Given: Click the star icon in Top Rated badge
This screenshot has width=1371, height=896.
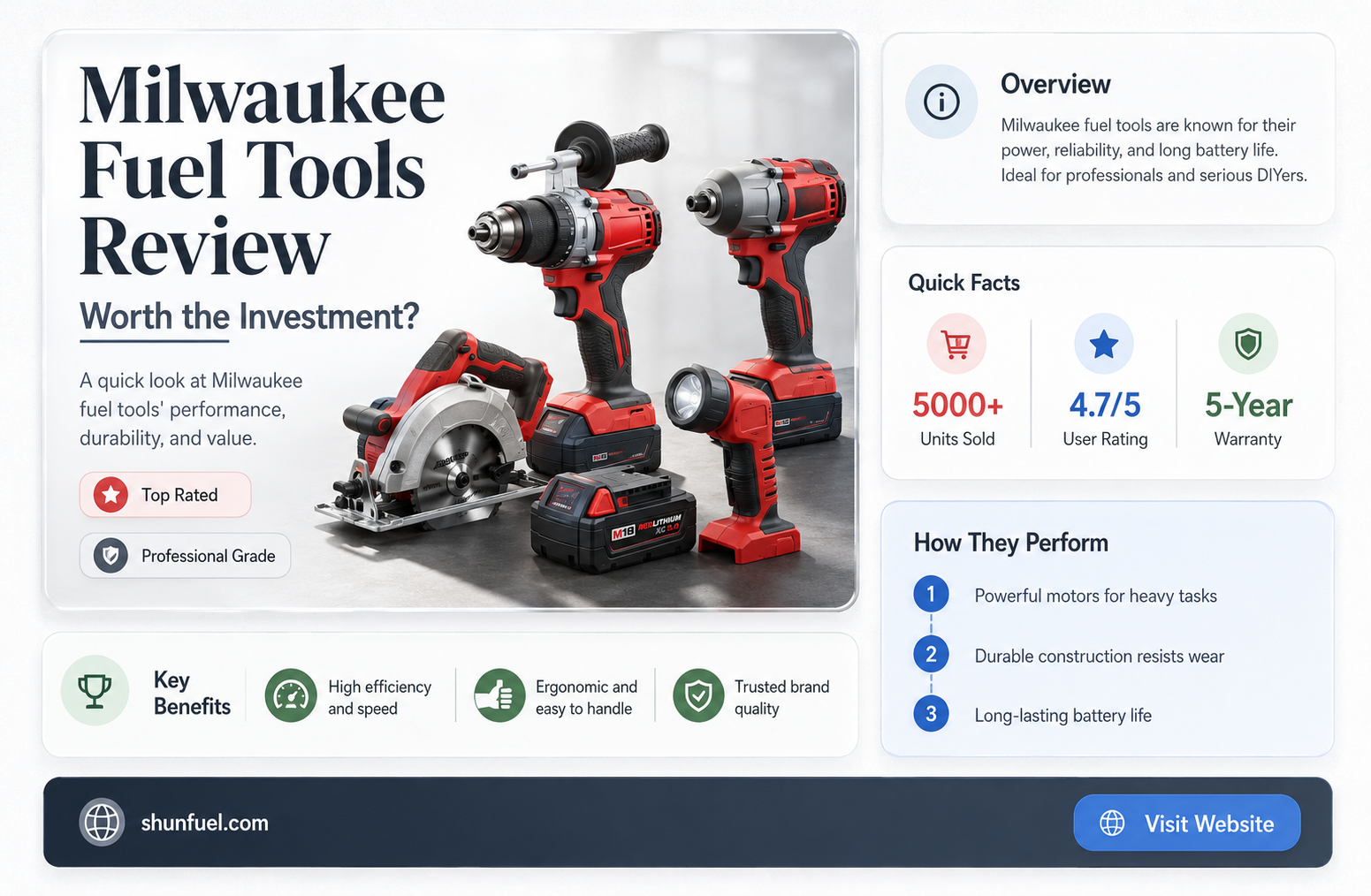Looking at the screenshot, I should [x=111, y=495].
